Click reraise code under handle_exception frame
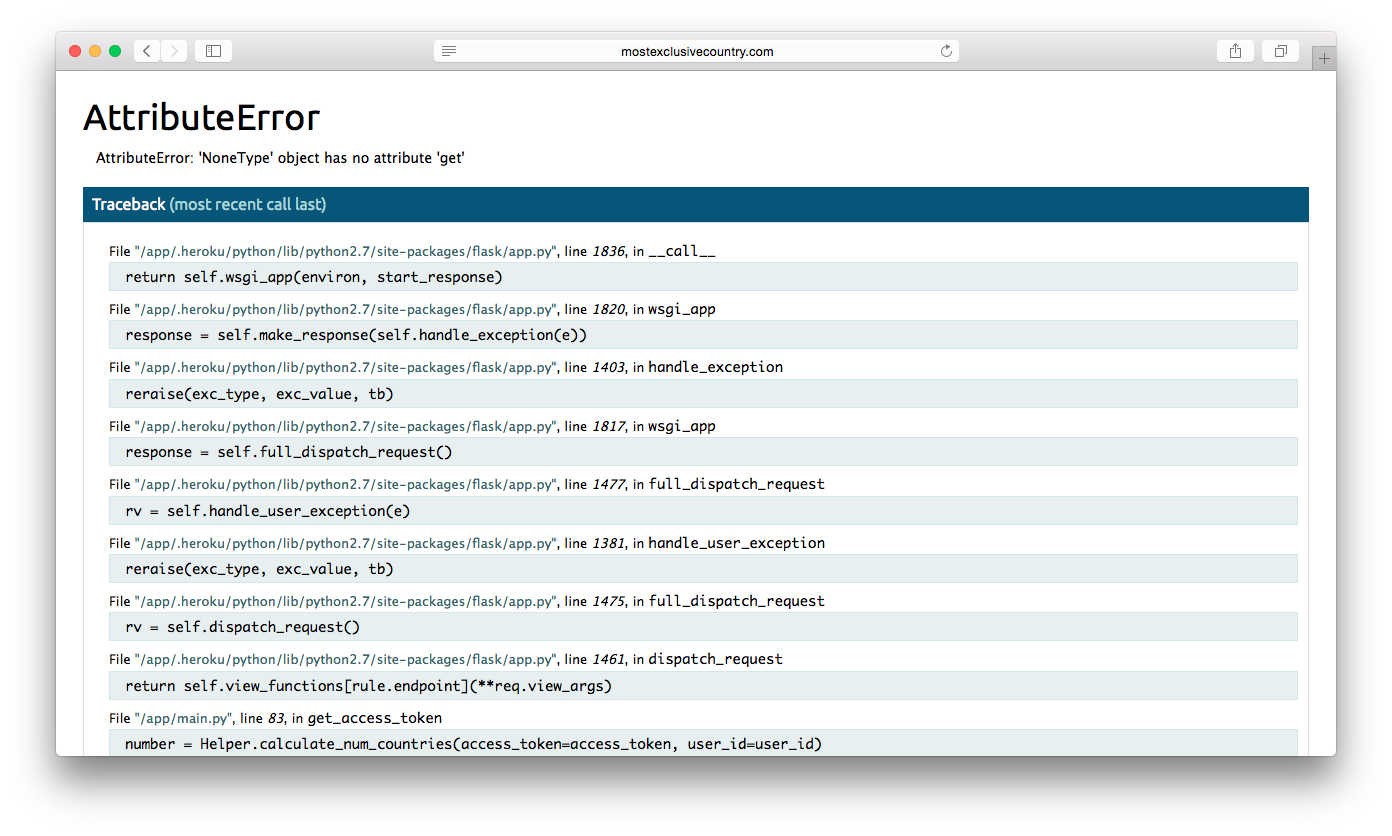Image resolution: width=1392 pixels, height=836 pixels. click(x=703, y=393)
